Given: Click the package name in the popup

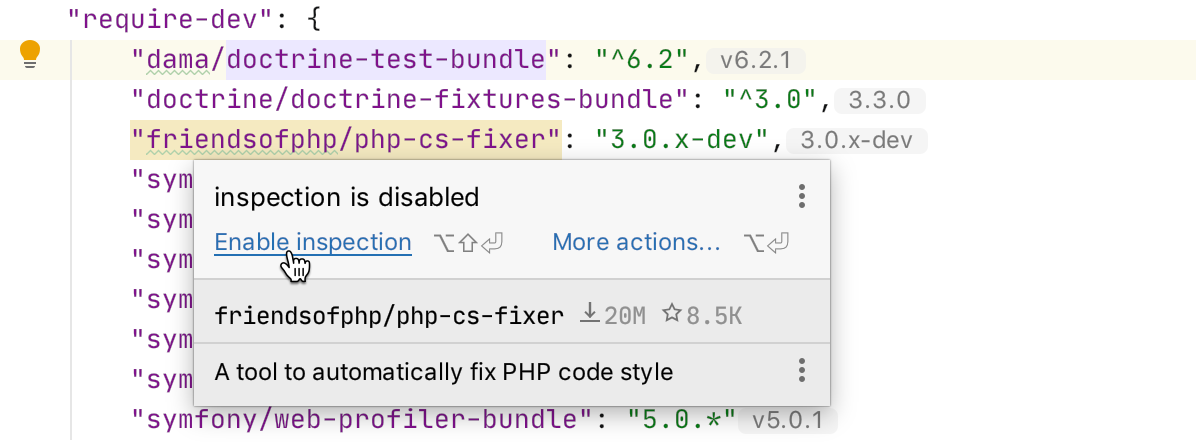Looking at the screenshot, I should pyautogui.click(x=390, y=316).
